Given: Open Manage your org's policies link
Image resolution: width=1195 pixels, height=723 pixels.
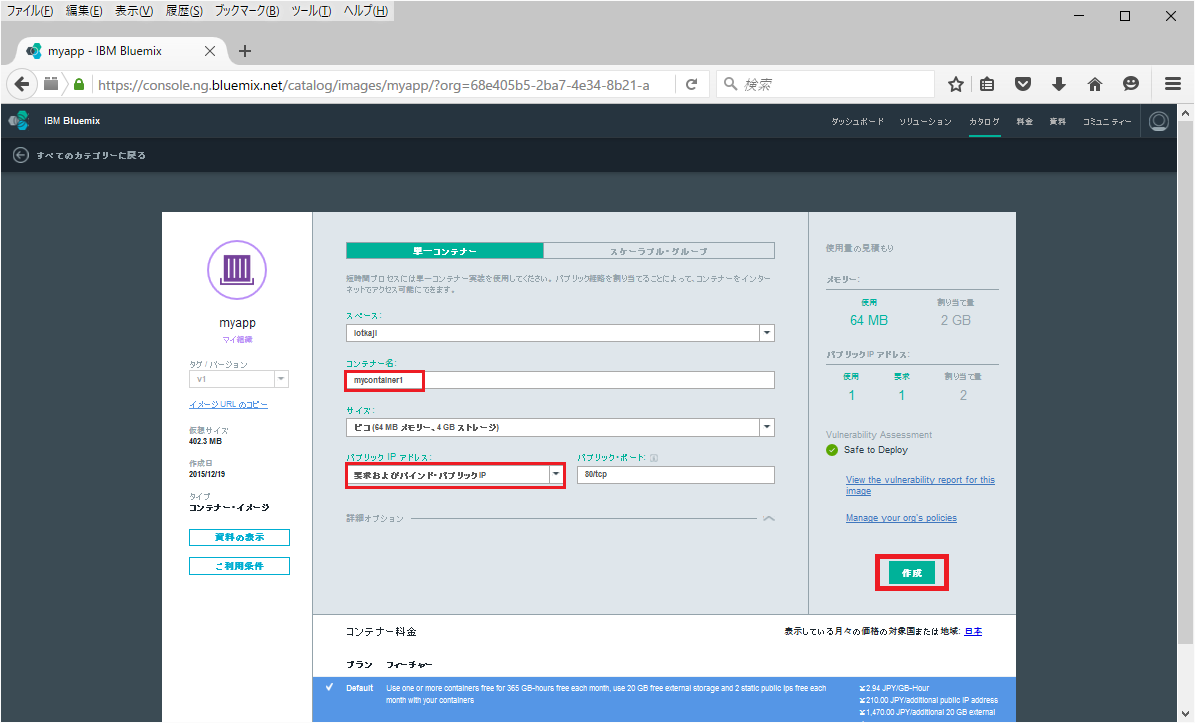Looking at the screenshot, I should click(901, 518).
